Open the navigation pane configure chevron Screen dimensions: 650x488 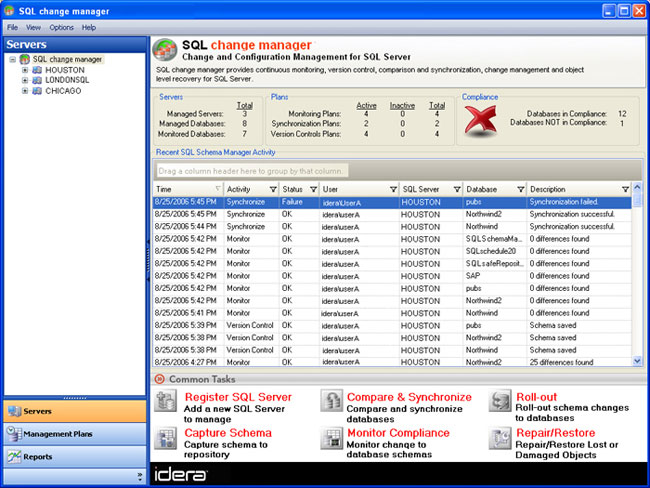(x=140, y=477)
